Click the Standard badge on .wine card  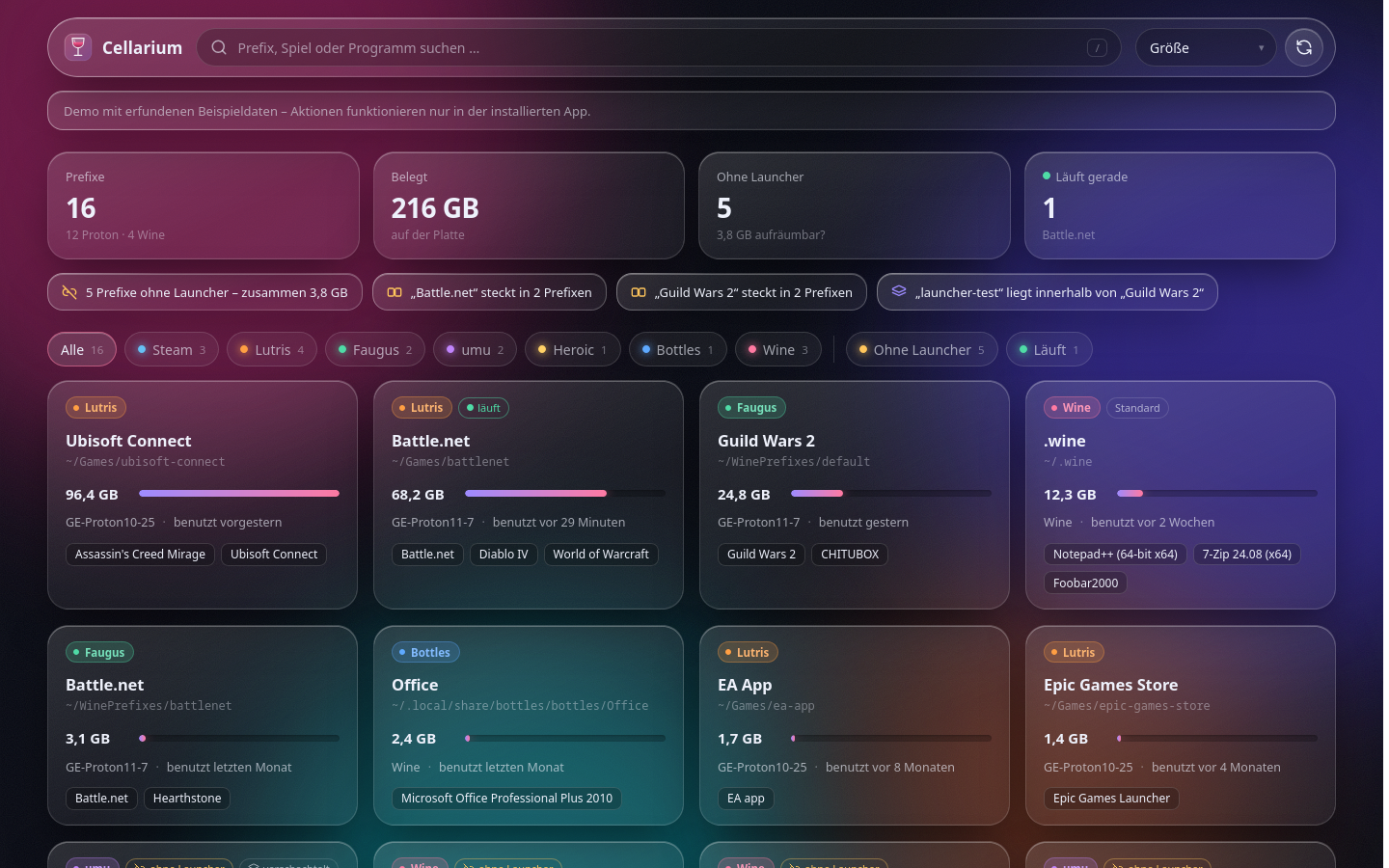(1137, 408)
